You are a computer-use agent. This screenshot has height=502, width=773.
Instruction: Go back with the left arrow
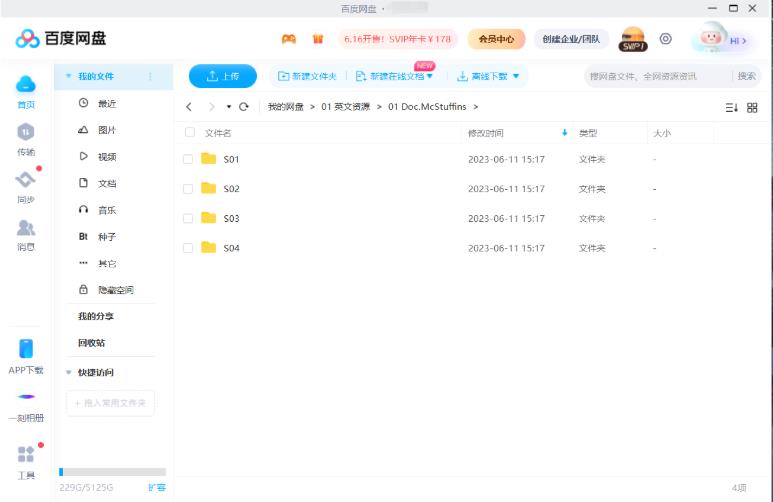pyautogui.click(x=189, y=107)
